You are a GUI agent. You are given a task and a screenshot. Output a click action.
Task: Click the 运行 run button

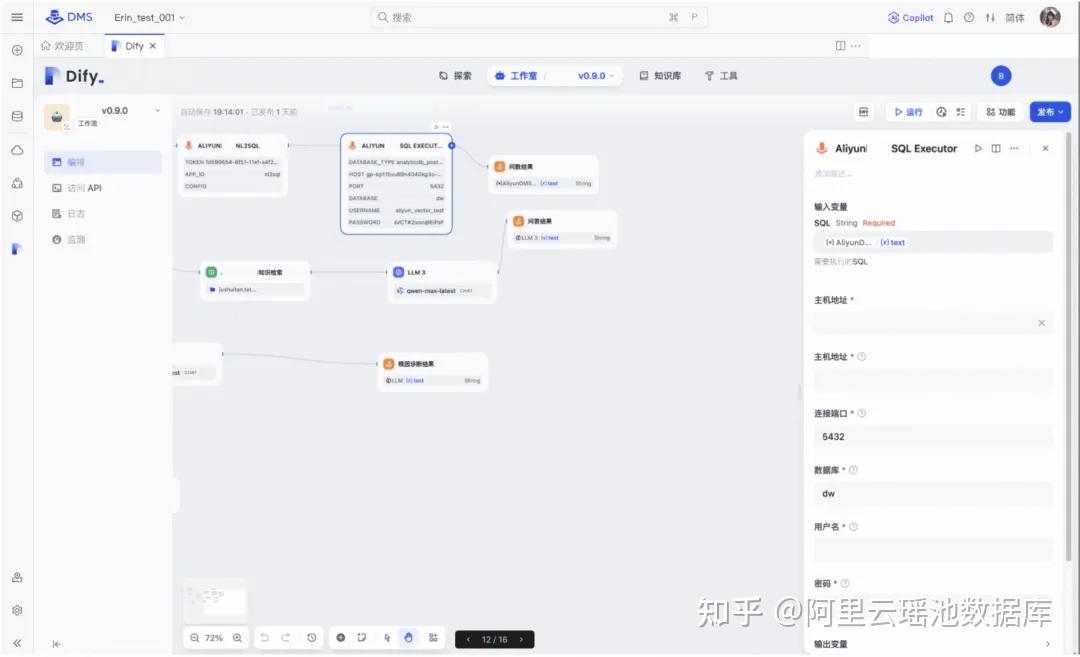click(910, 112)
